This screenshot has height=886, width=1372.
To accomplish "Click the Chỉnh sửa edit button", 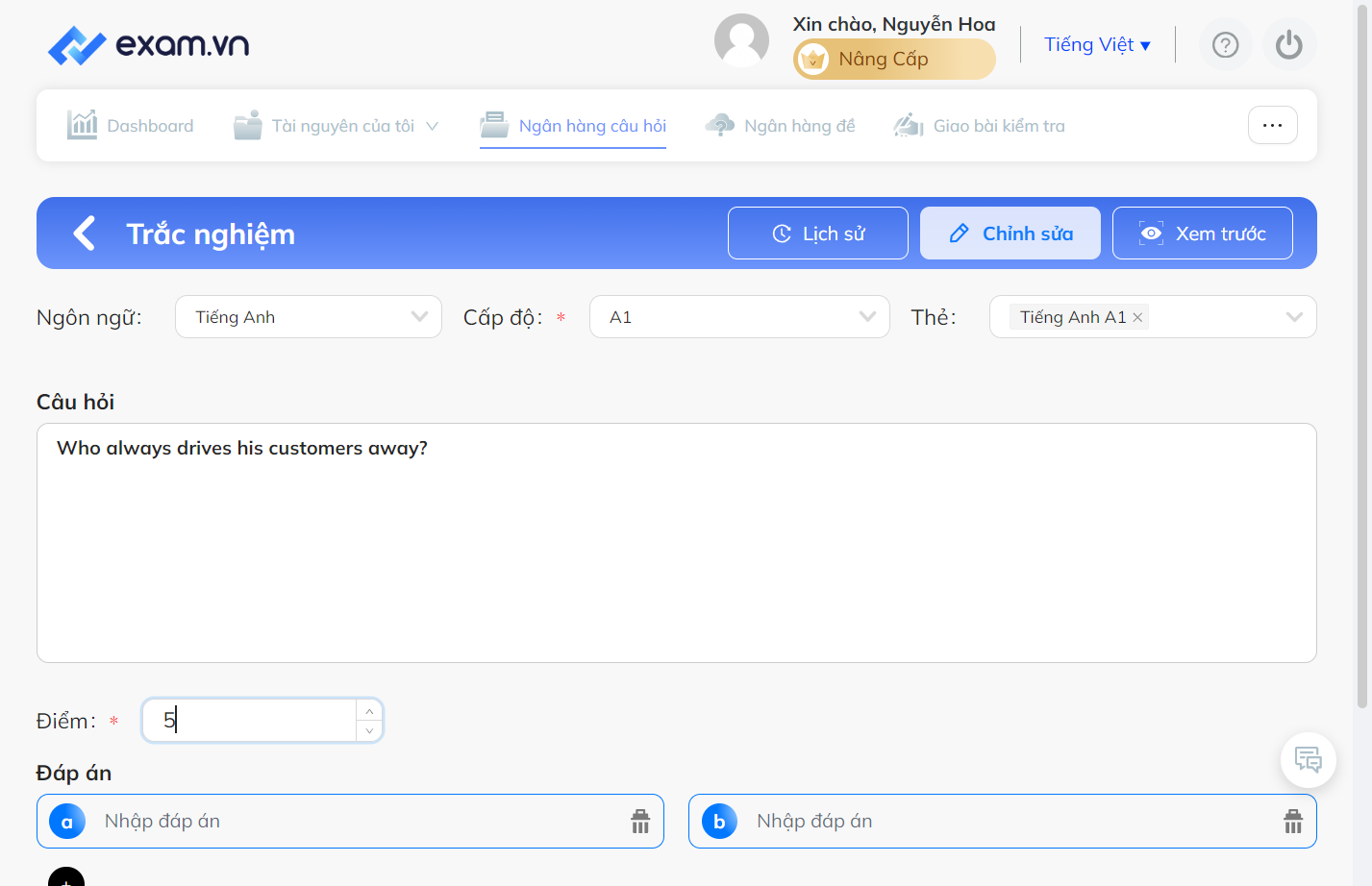I will pos(1010,234).
